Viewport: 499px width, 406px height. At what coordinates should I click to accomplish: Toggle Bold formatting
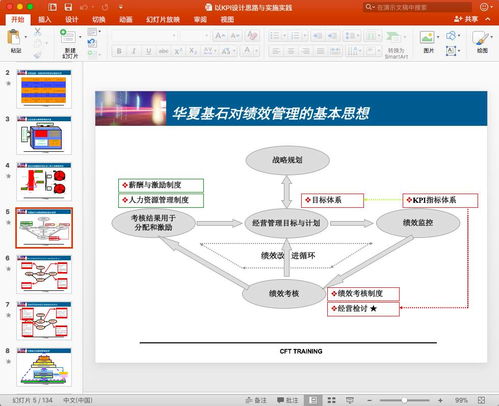[119, 51]
